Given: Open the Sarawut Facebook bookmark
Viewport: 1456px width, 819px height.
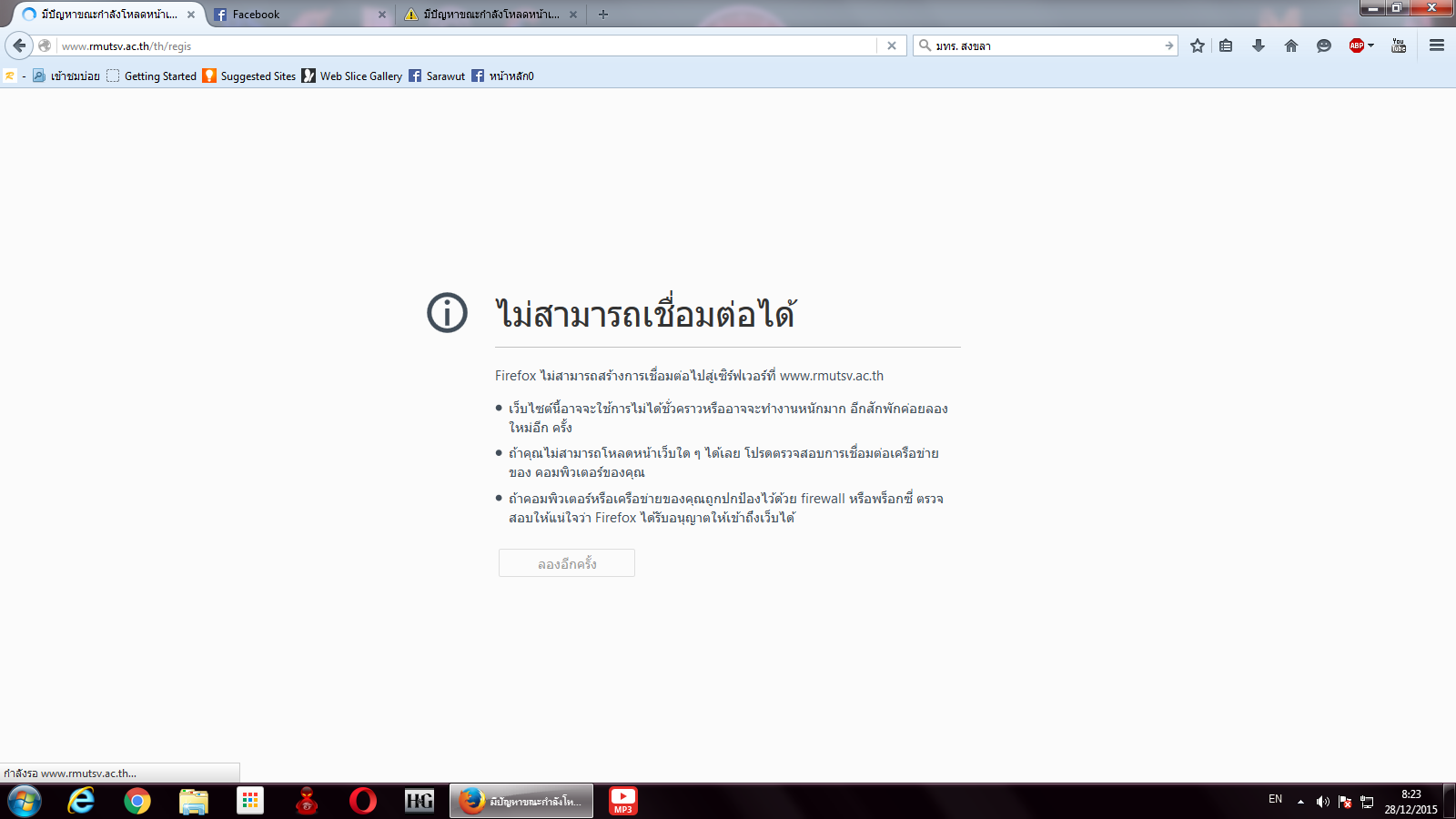Looking at the screenshot, I should point(437,76).
